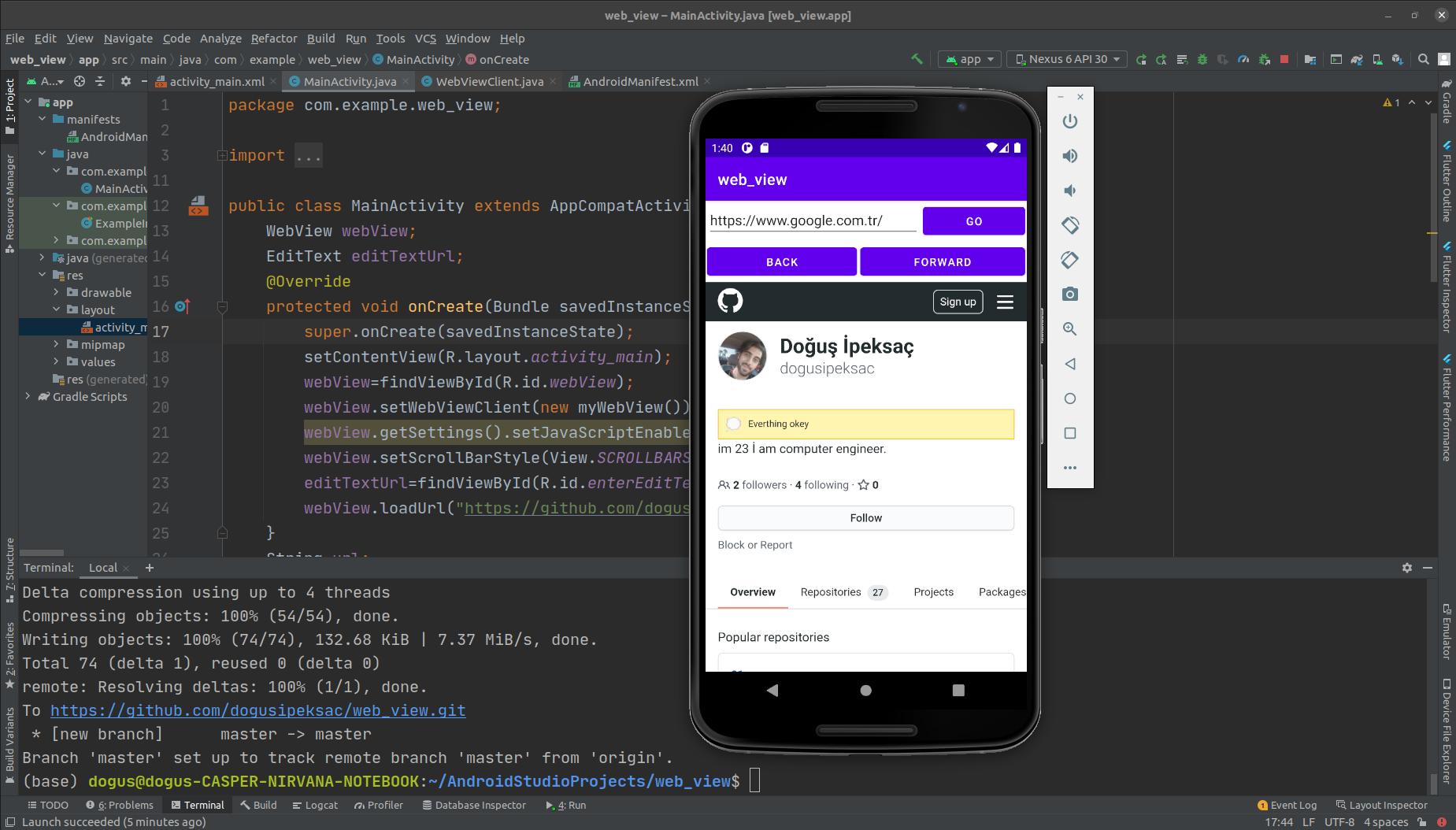Screen dimensions: 1456x830
Task: Open Search Everywhere magnifier icon
Action: 1424,59
